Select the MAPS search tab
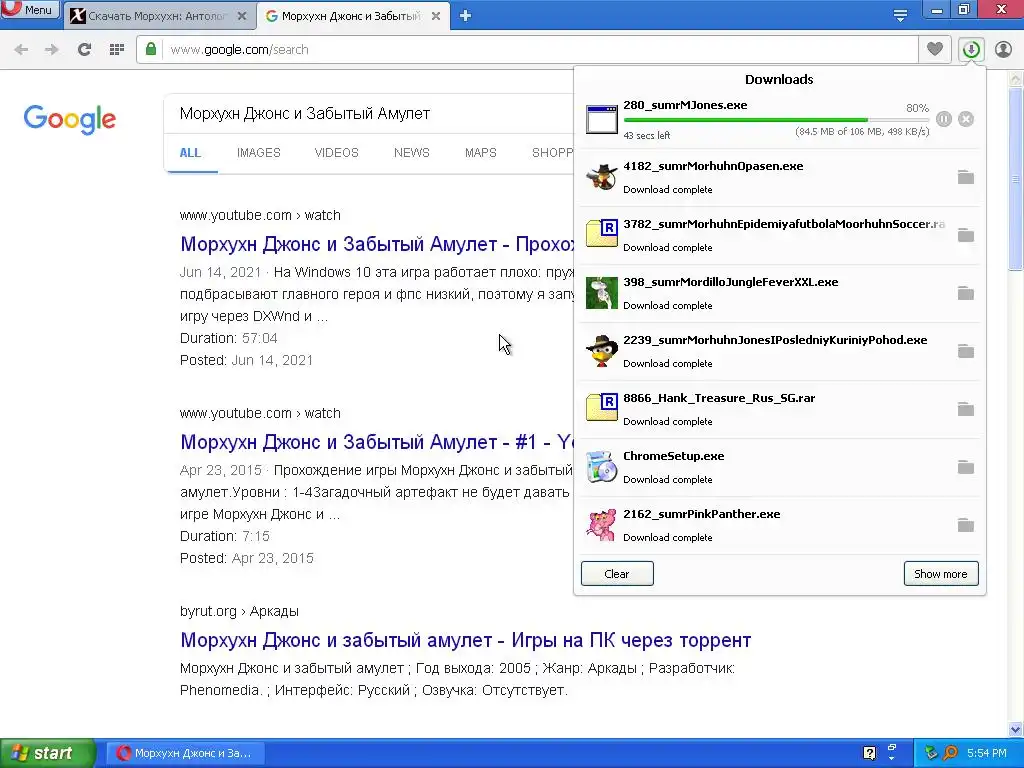This screenshot has width=1024, height=768. point(481,153)
